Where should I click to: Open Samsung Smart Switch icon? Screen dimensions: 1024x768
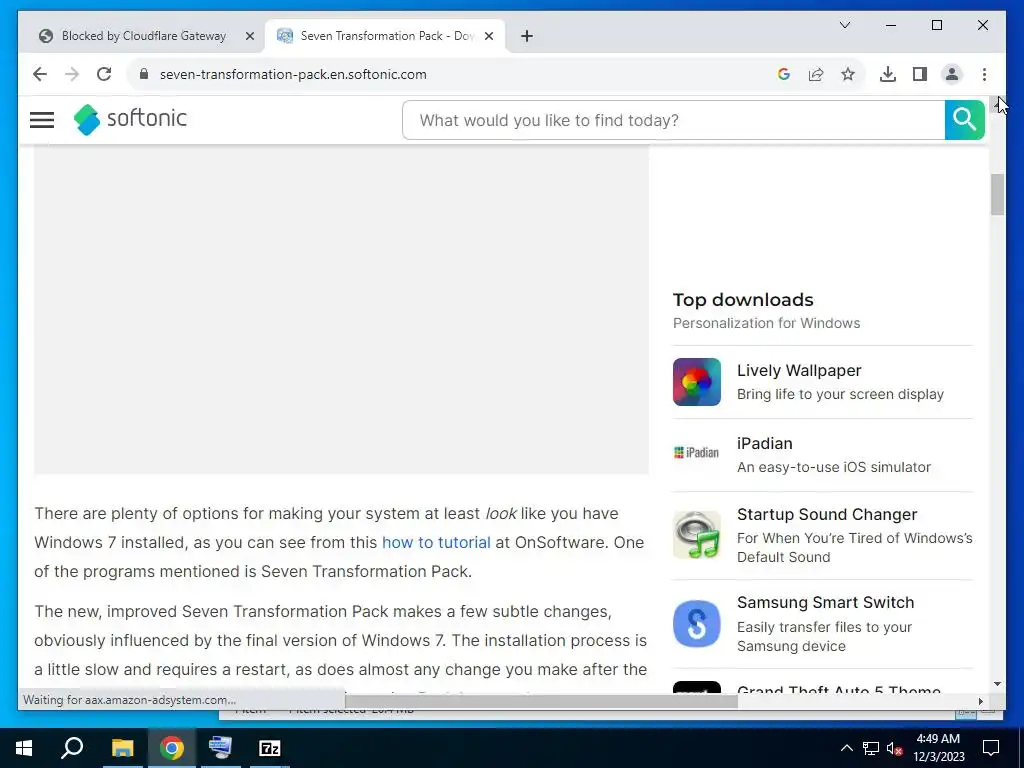point(697,624)
